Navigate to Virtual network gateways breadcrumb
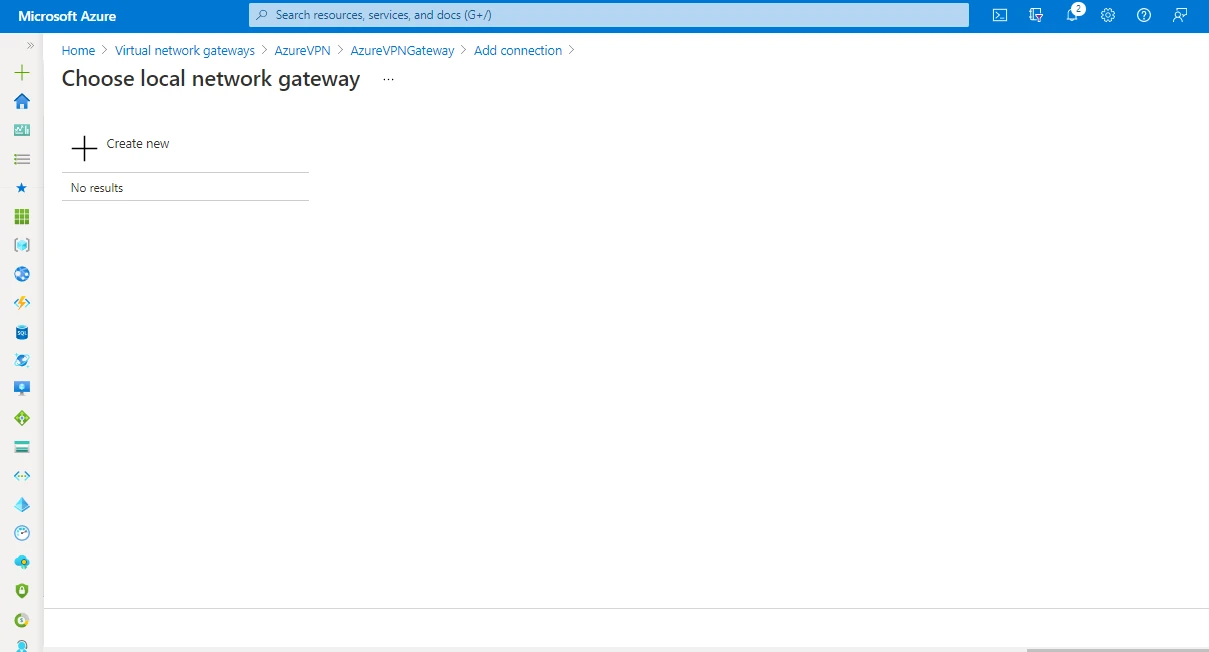This screenshot has height=652, width=1209. pyautogui.click(x=184, y=50)
